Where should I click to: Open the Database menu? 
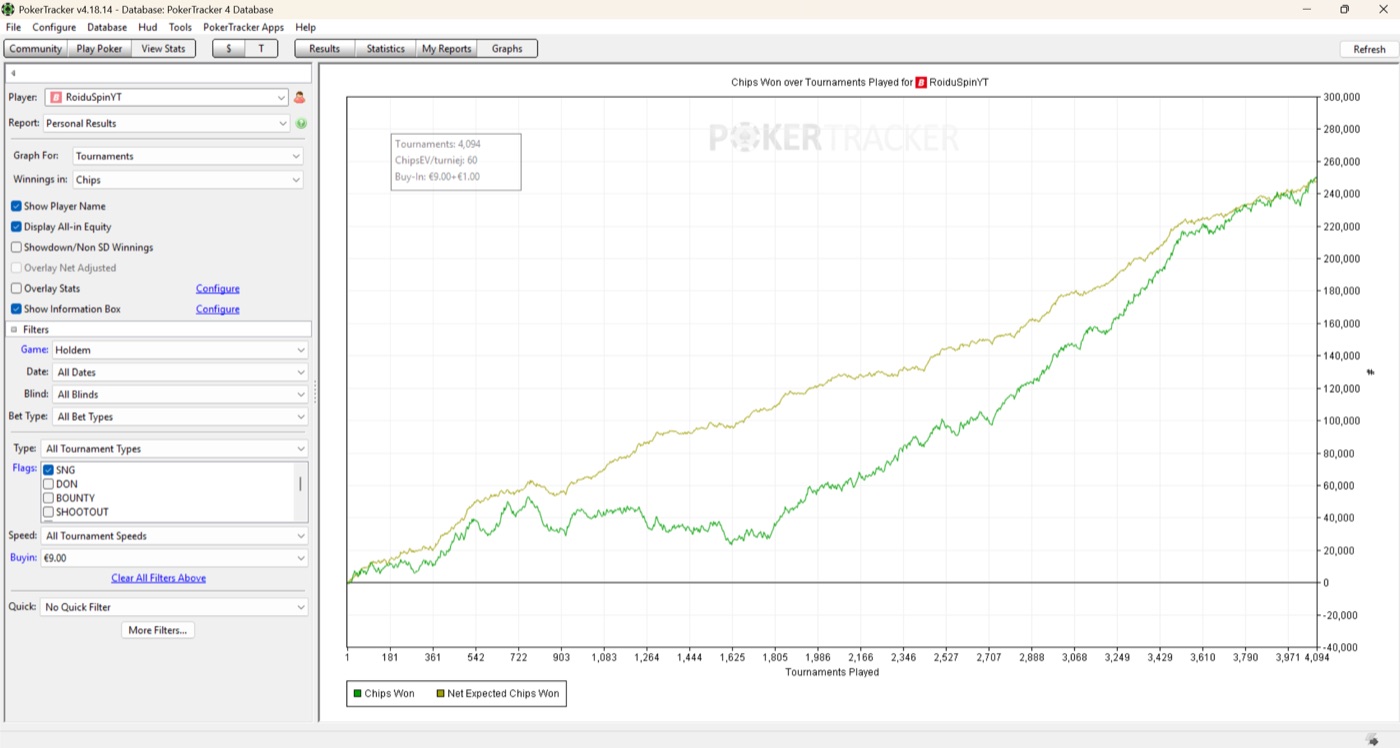(107, 27)
